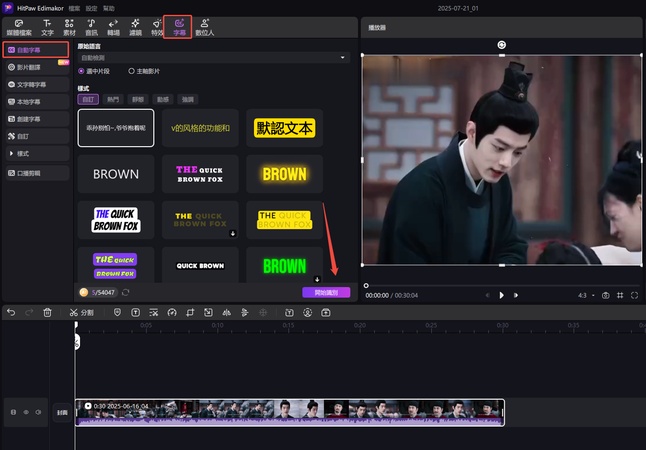Step to the previous frame
This screenshot has width=646, height=450.
(488, 295)
